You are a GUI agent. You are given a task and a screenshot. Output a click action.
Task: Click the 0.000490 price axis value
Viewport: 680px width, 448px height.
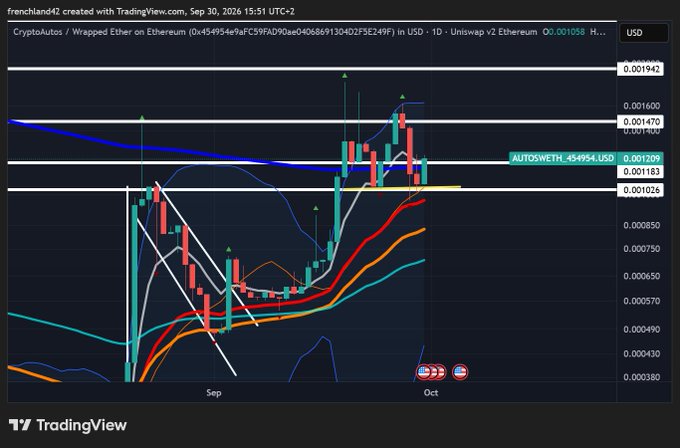click(x=641, y=329)
